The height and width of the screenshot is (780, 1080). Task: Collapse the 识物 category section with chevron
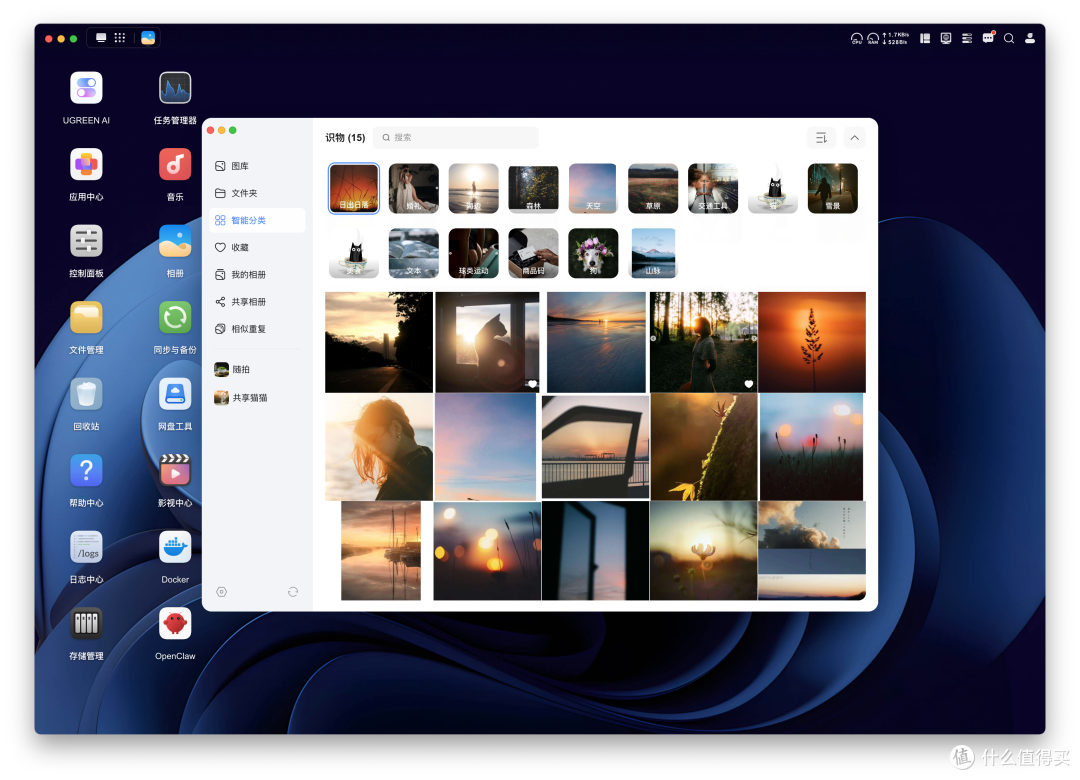[x=854, y=138]
